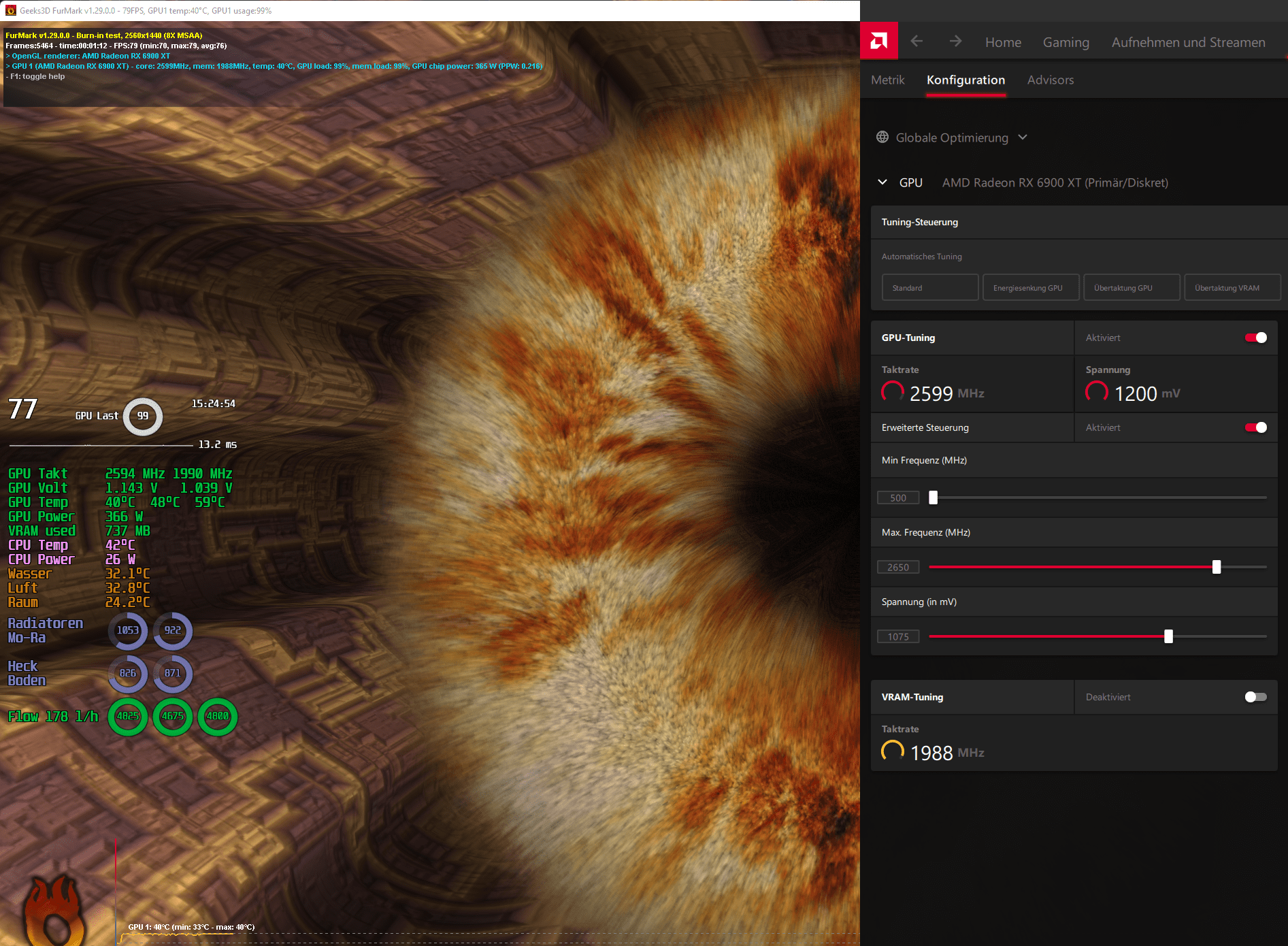
Task: Click the GPU Last 99 gauge
Action: pyautogui.click(x=142, y=416)
